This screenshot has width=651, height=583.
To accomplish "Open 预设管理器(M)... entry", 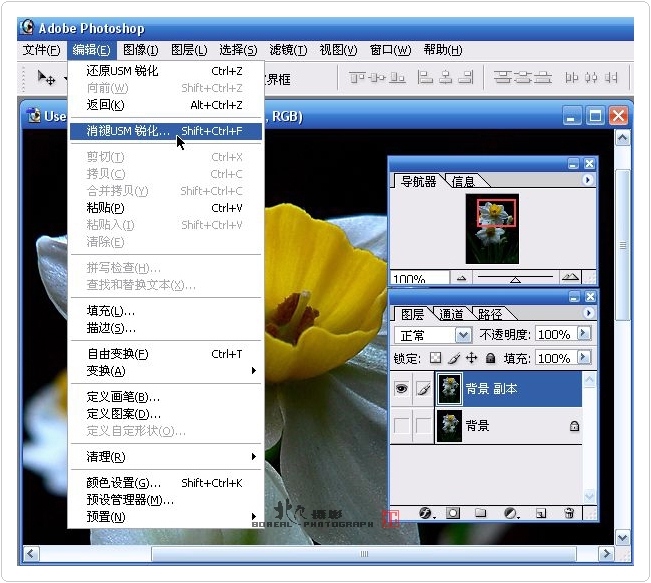I will [166, 500].
